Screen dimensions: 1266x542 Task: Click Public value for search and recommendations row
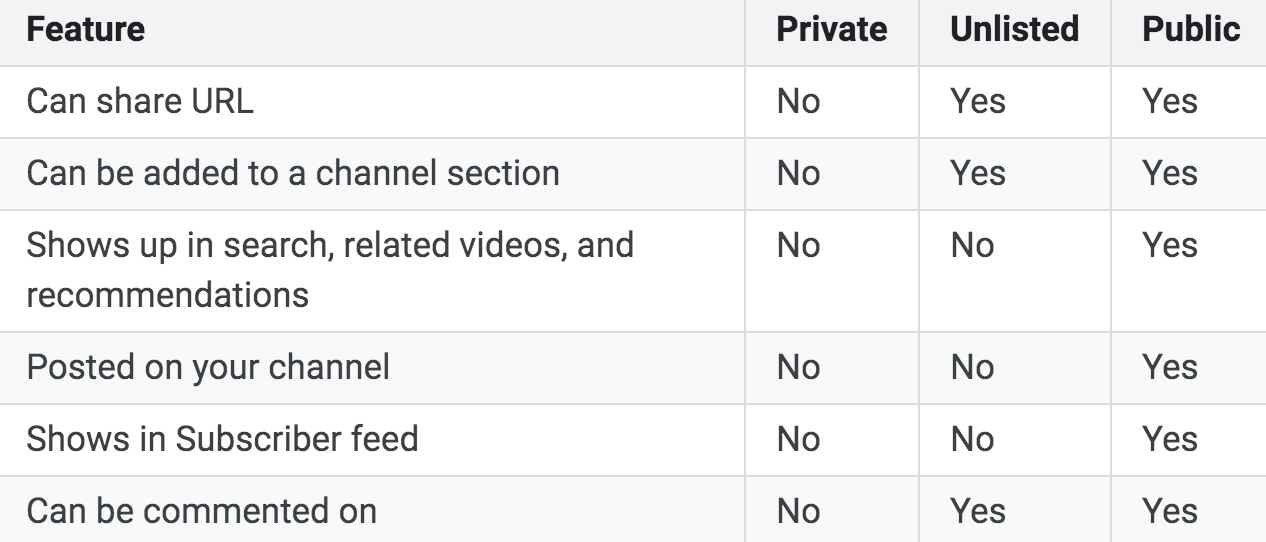[x=1170, y=245]
